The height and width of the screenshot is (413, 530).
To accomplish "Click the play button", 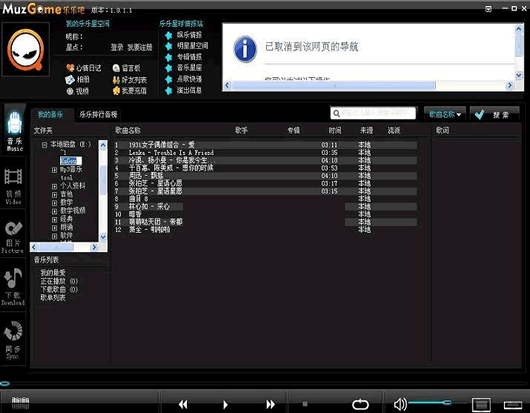I will pos(225,404).
